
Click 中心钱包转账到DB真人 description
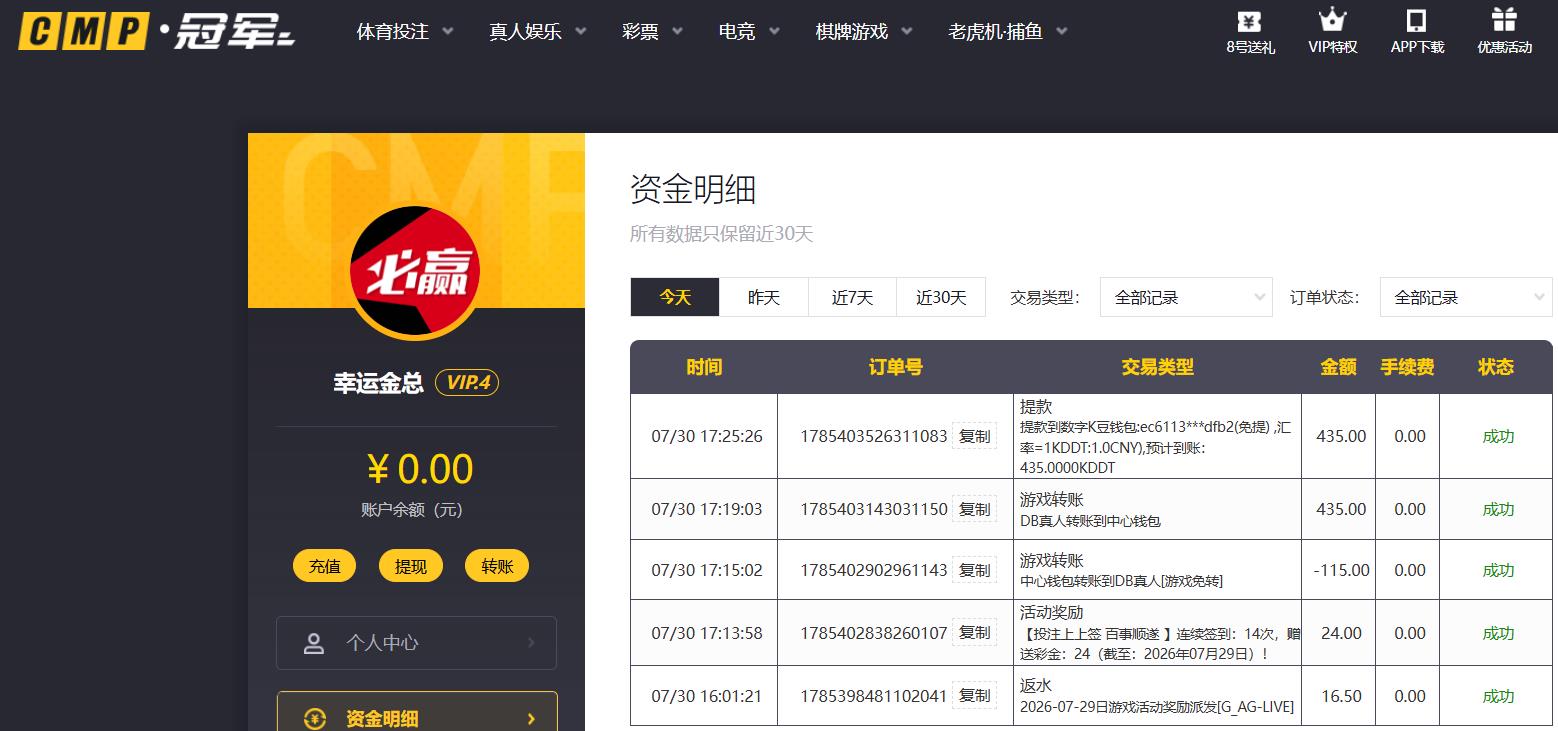pyautogui.click(x=1121, y=581)
